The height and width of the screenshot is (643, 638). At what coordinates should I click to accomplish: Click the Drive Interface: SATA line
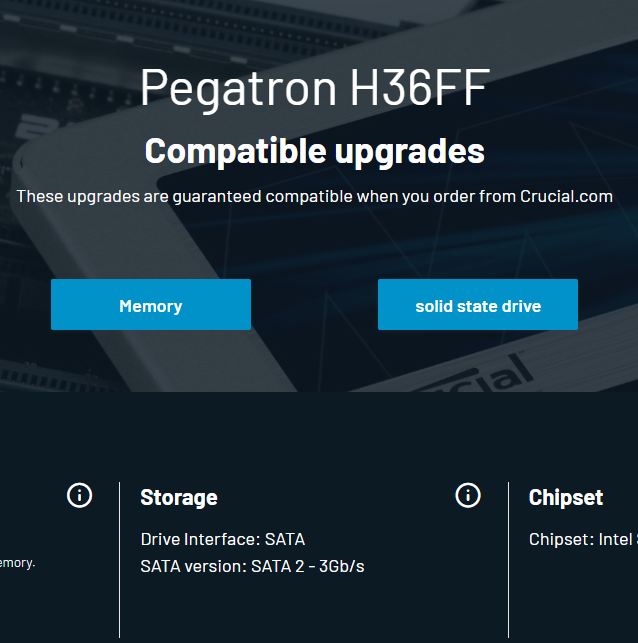(x=223, y=539)
